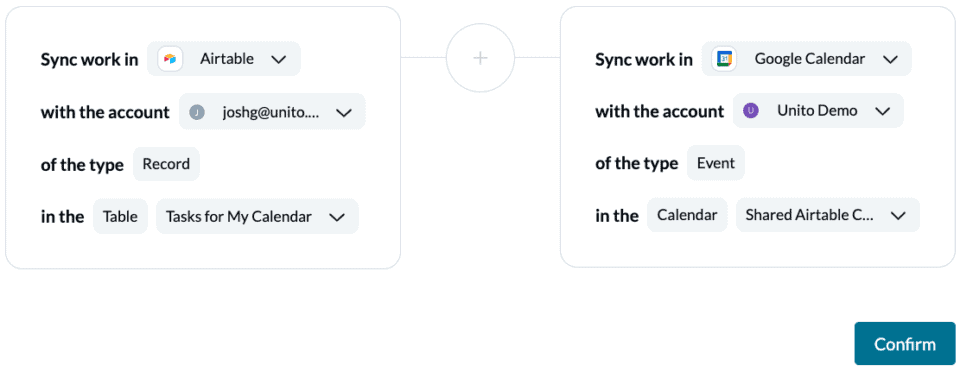Click the plus icon between panels

pos(481,58)
